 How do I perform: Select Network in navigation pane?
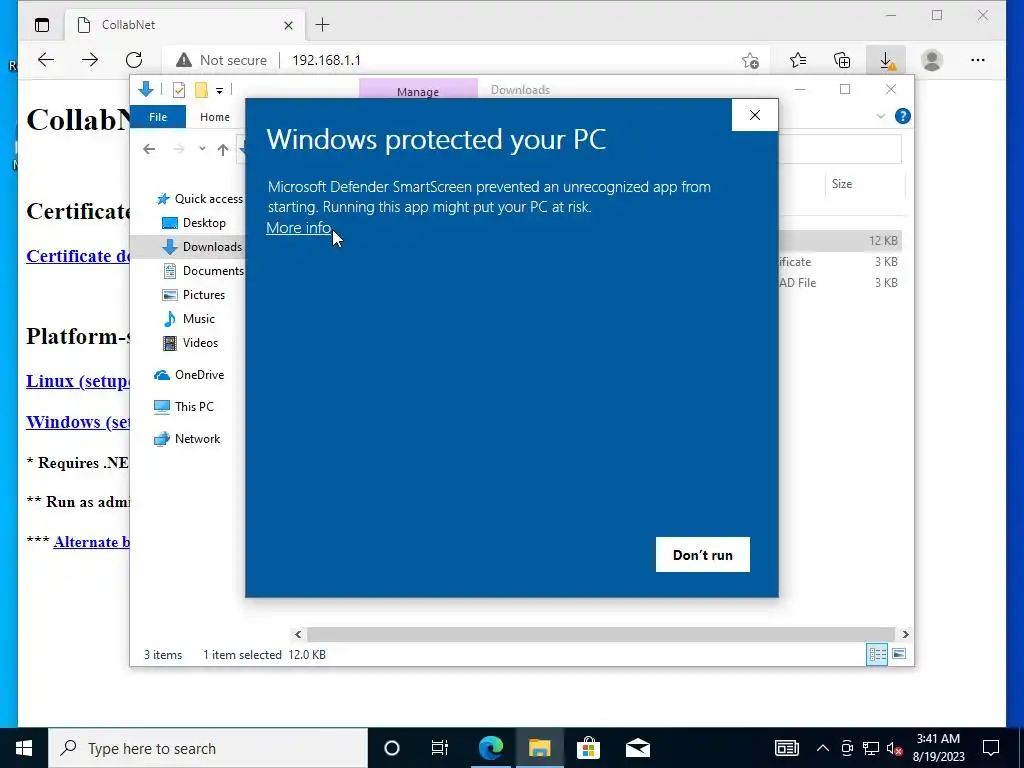(187, 439)
